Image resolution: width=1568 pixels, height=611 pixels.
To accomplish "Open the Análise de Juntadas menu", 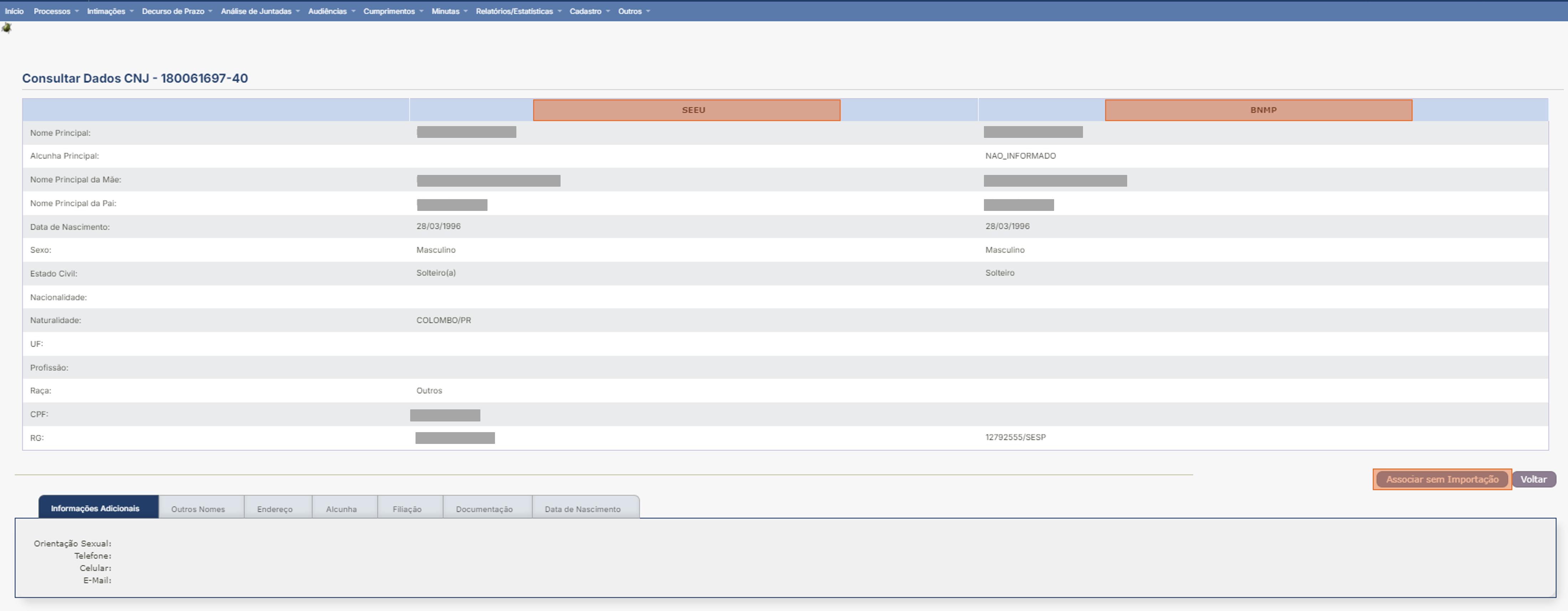I will point(260,11).
